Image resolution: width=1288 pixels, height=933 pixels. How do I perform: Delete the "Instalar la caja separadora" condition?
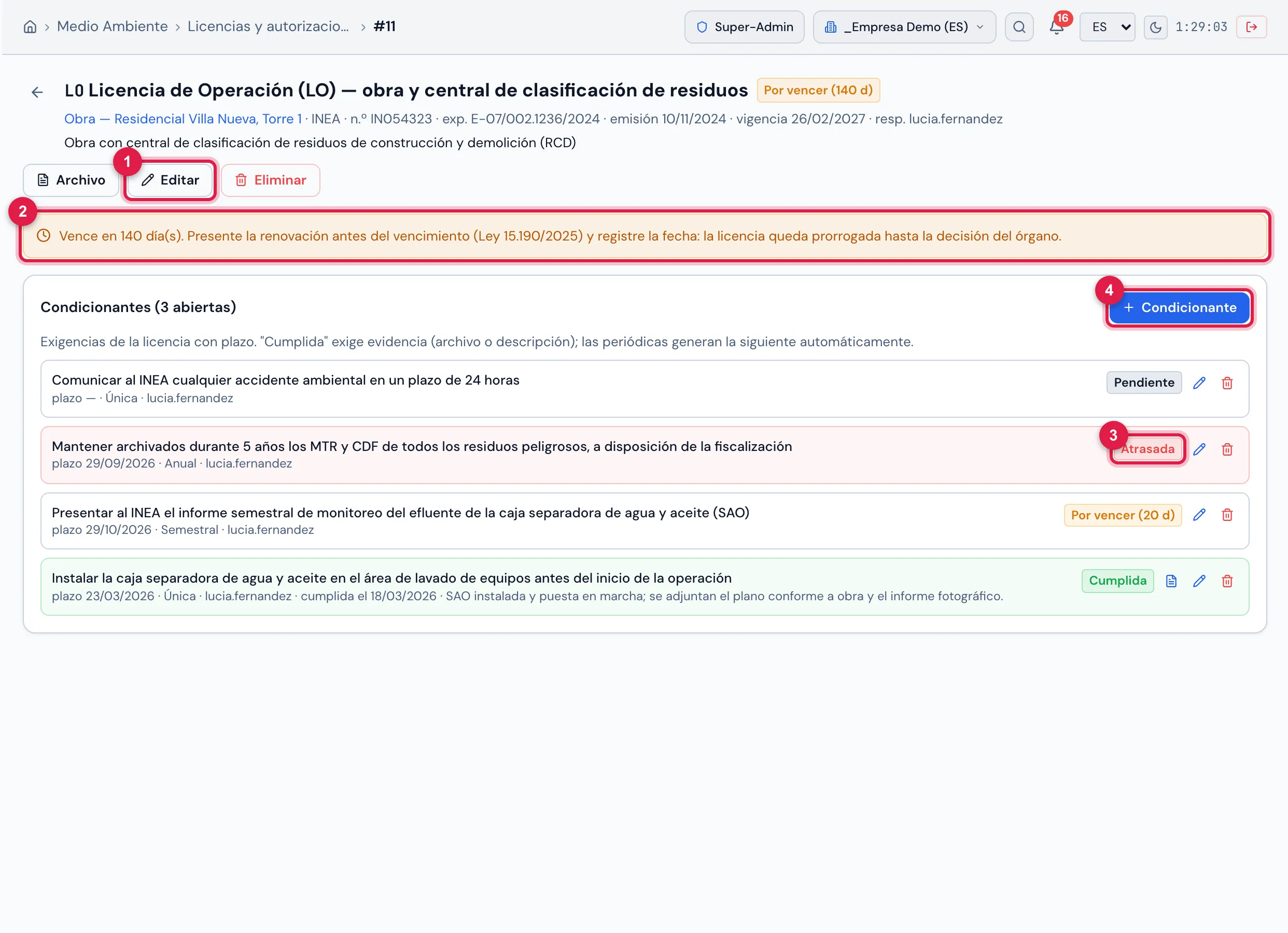pyautogui.click(x=1227, y=581)
